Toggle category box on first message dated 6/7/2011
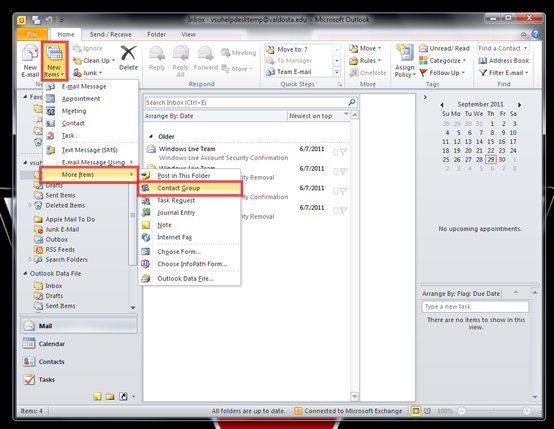The width and height of the screenshot is (554, 429). click(336, 152)
